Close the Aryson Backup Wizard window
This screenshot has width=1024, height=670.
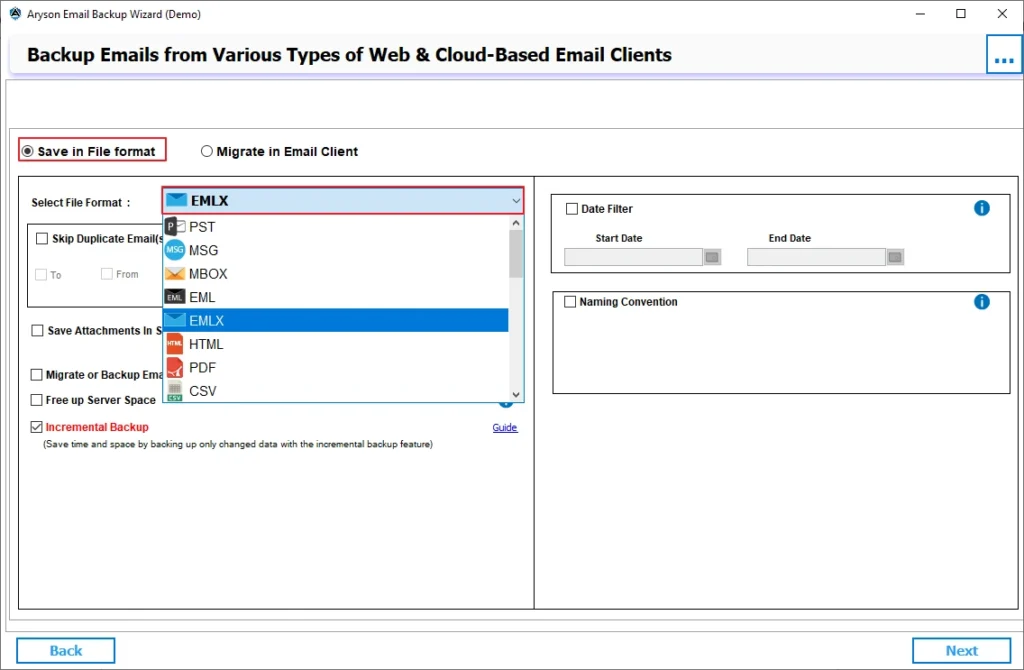[x=1002, y=14]
